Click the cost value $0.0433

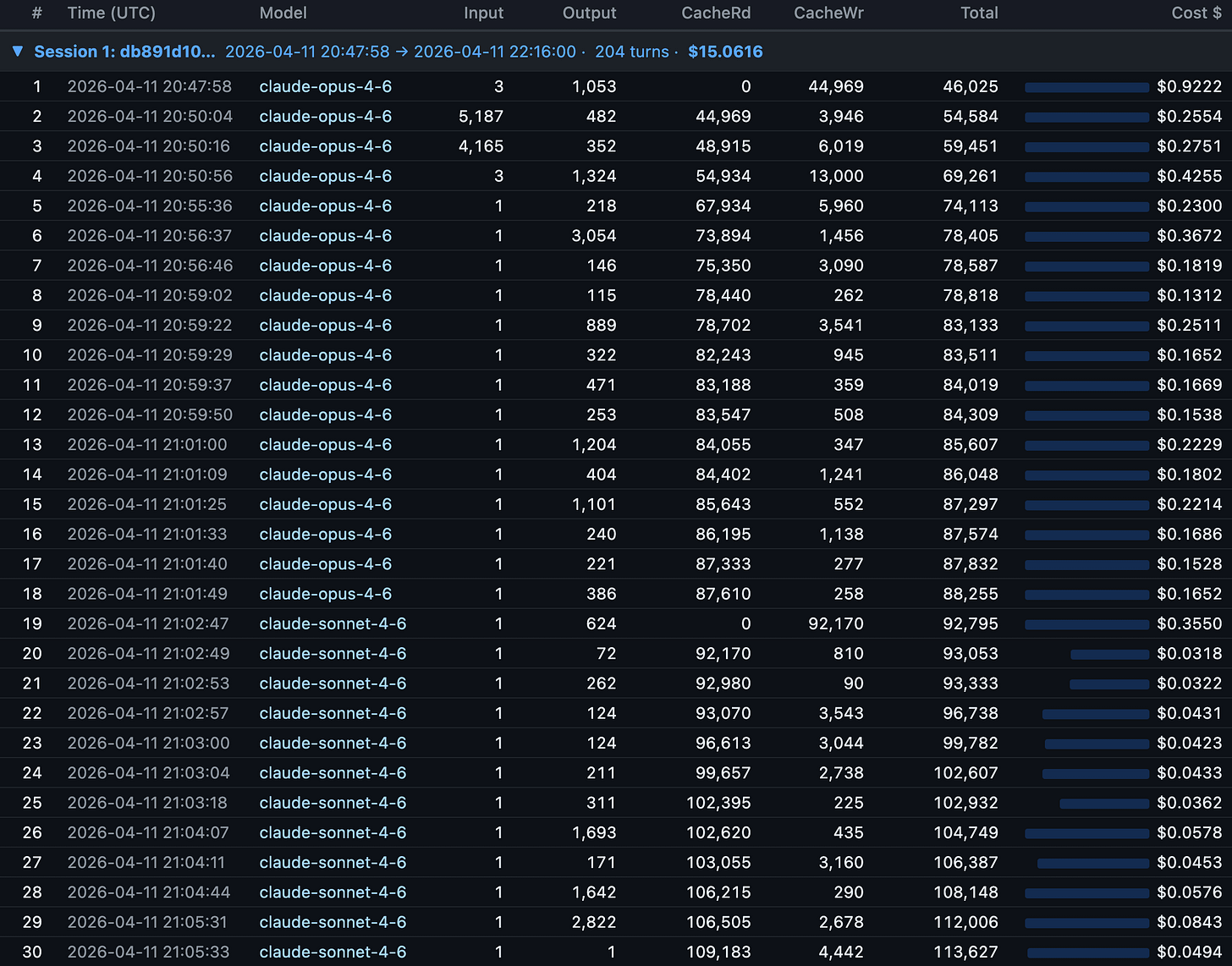pos(1189,773)
